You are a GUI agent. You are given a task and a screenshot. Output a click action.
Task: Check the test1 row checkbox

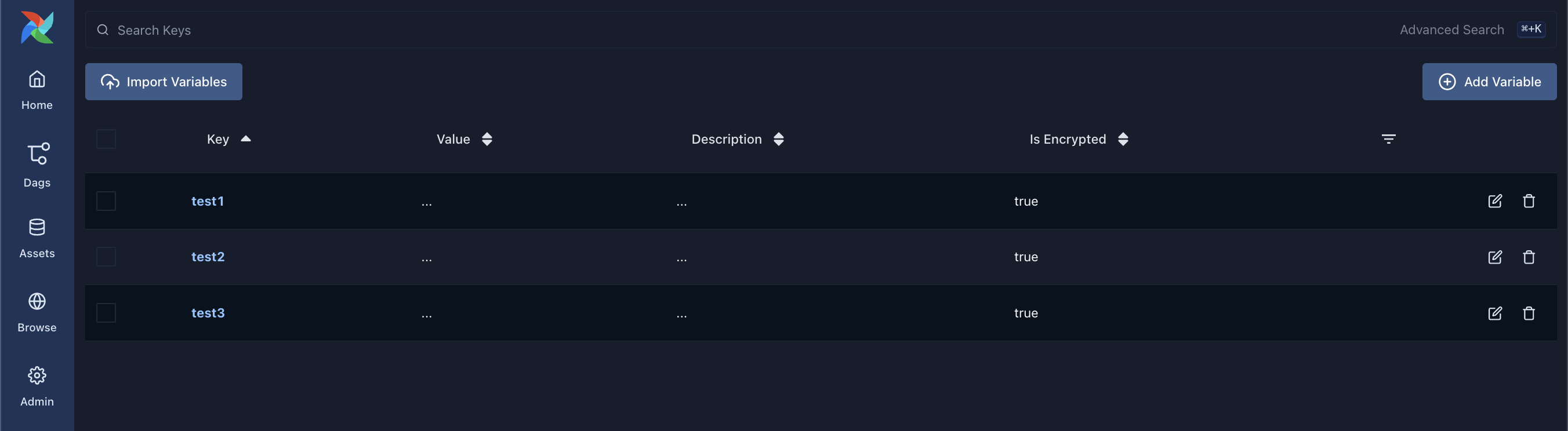[x=106, y=201]
